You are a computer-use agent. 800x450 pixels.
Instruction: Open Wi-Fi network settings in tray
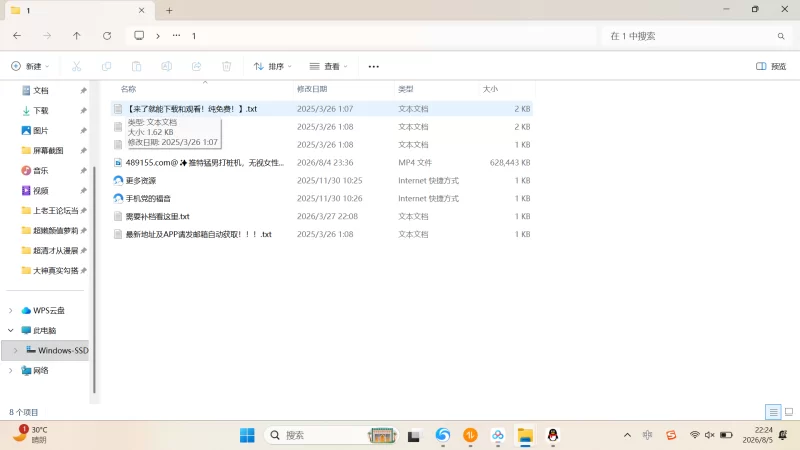[694, 435]
